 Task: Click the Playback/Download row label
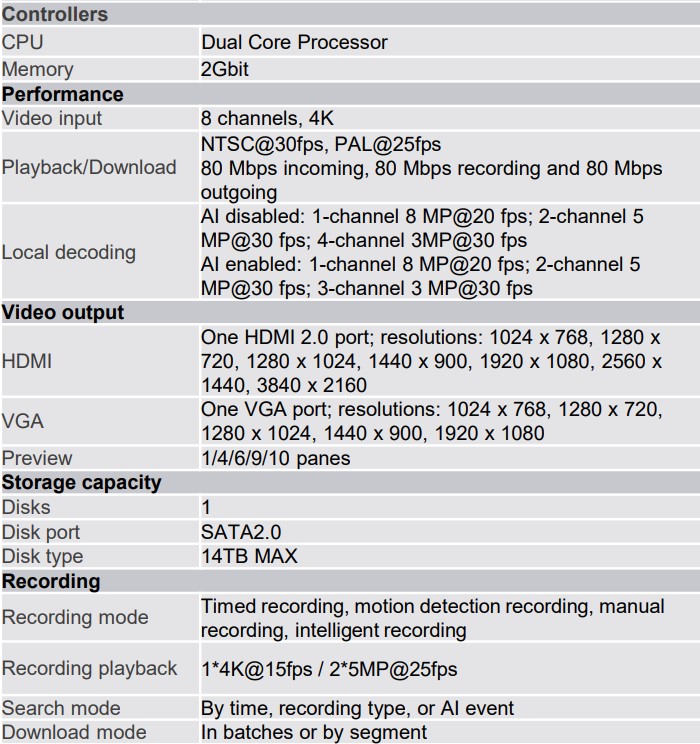(x=89, y=167)
